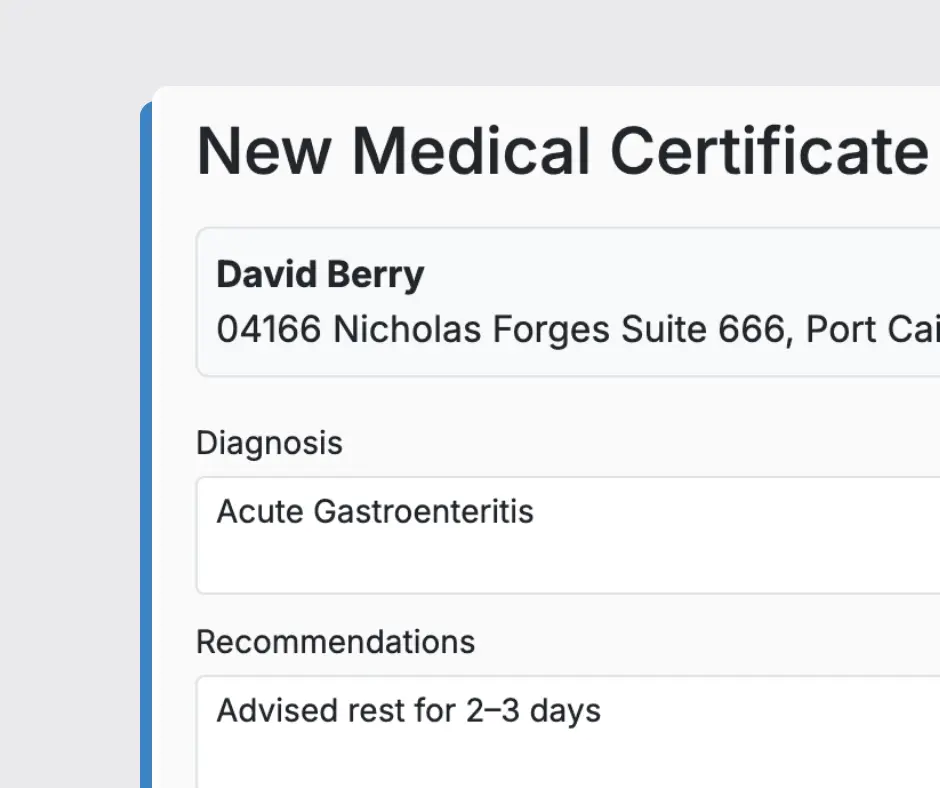Click "2–3 days" in the Recommendations field

click(533, 711)
